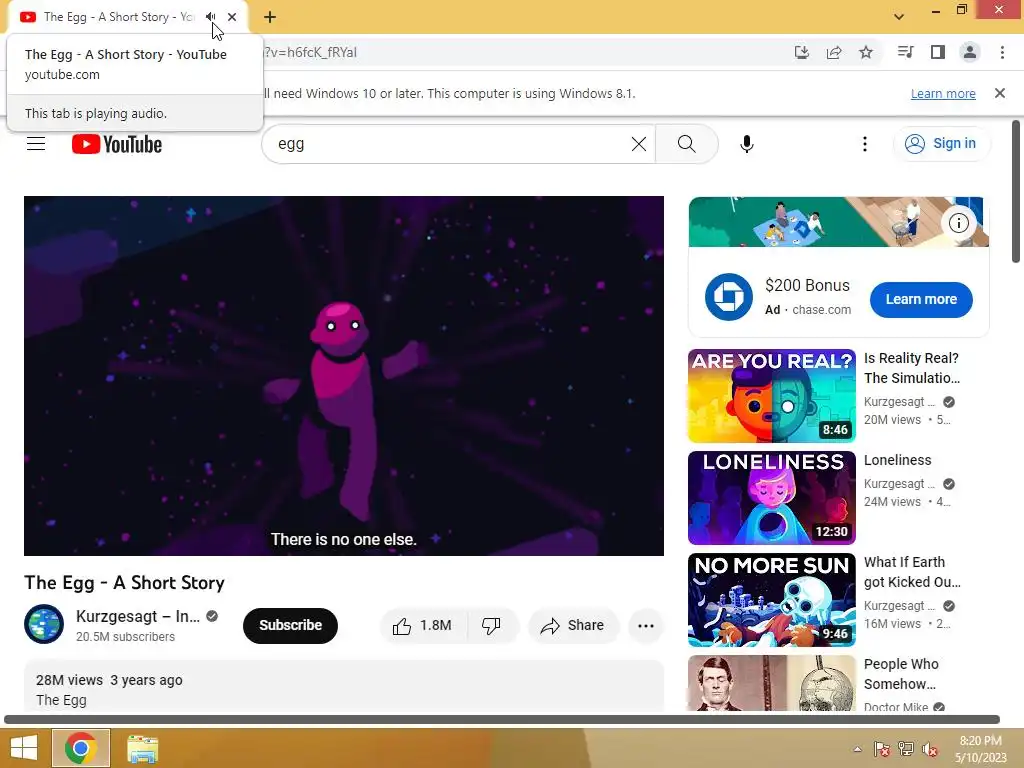Image resolution: width=1024 pixels, height=768 pixels.
Task: Open Is Reality Real? video title
Action: click(x=912, y=368)
